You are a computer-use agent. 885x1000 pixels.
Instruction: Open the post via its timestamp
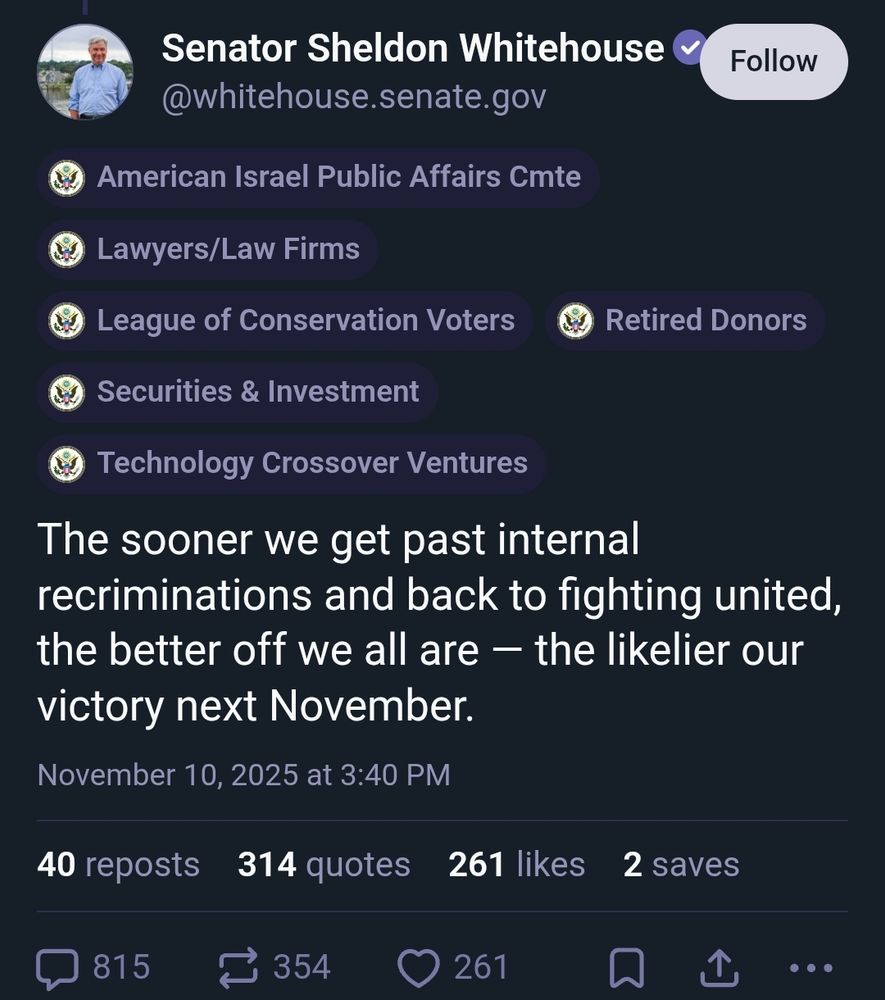[243, 773]
